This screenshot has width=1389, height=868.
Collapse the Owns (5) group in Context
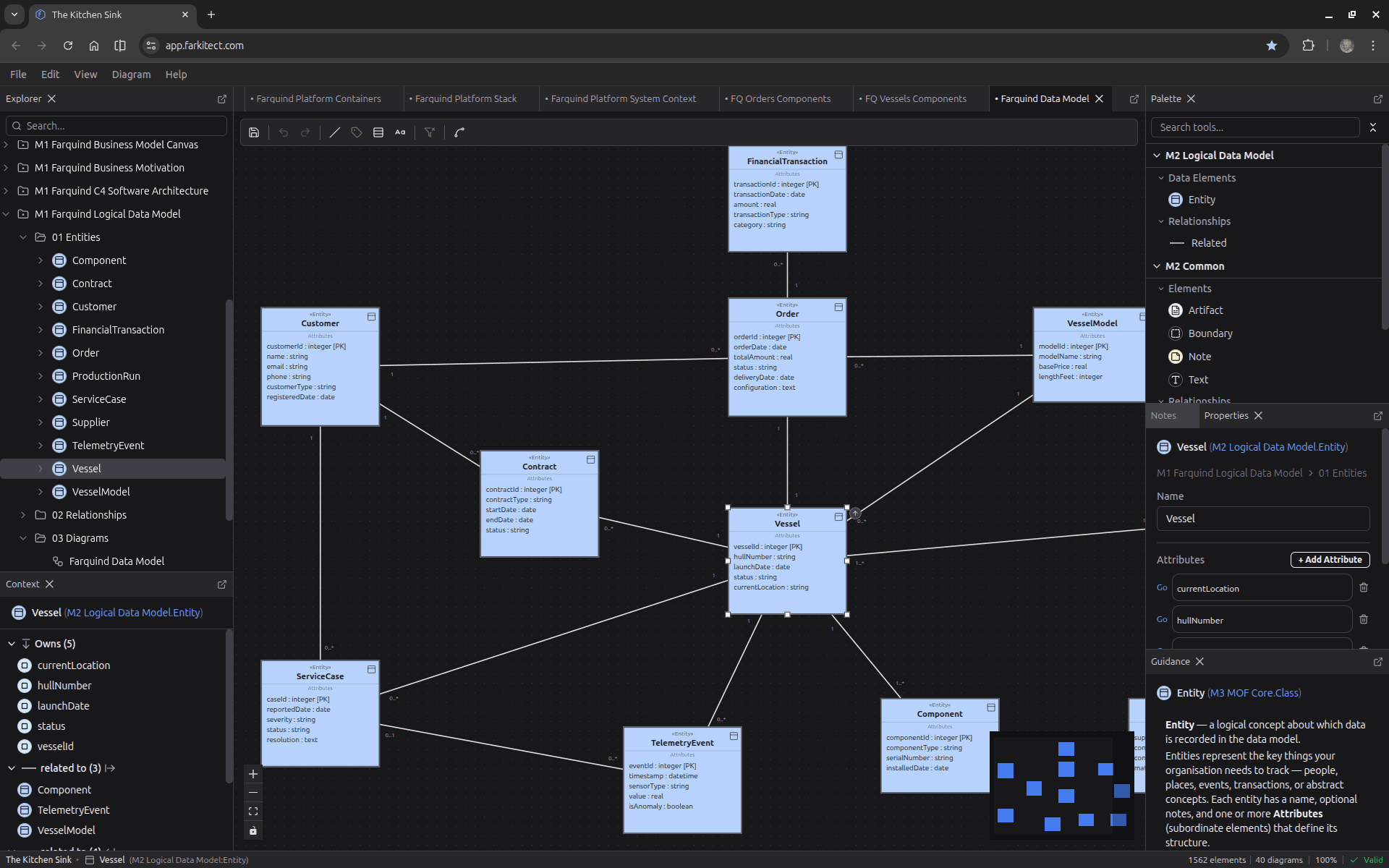(x=12, y=644)
